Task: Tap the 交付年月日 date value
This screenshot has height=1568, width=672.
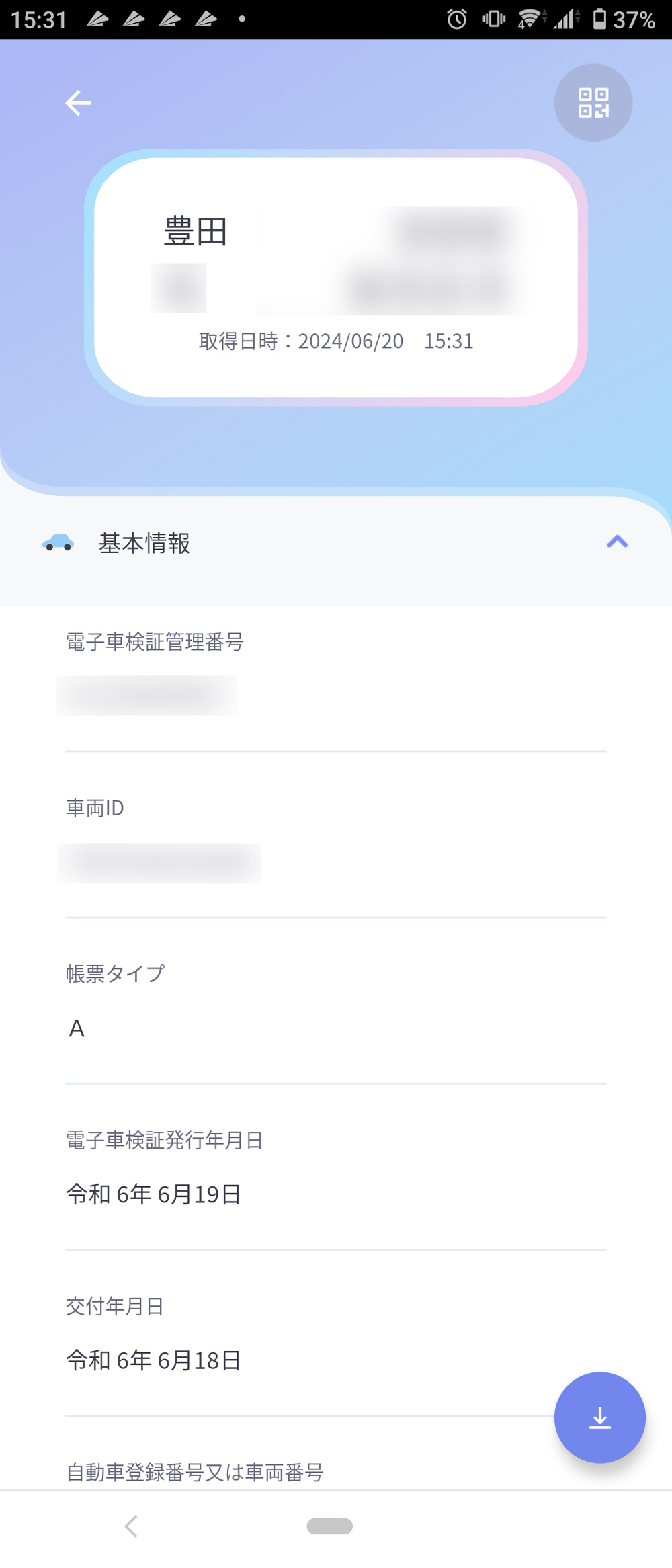Action: click(x=153, y=1360)
